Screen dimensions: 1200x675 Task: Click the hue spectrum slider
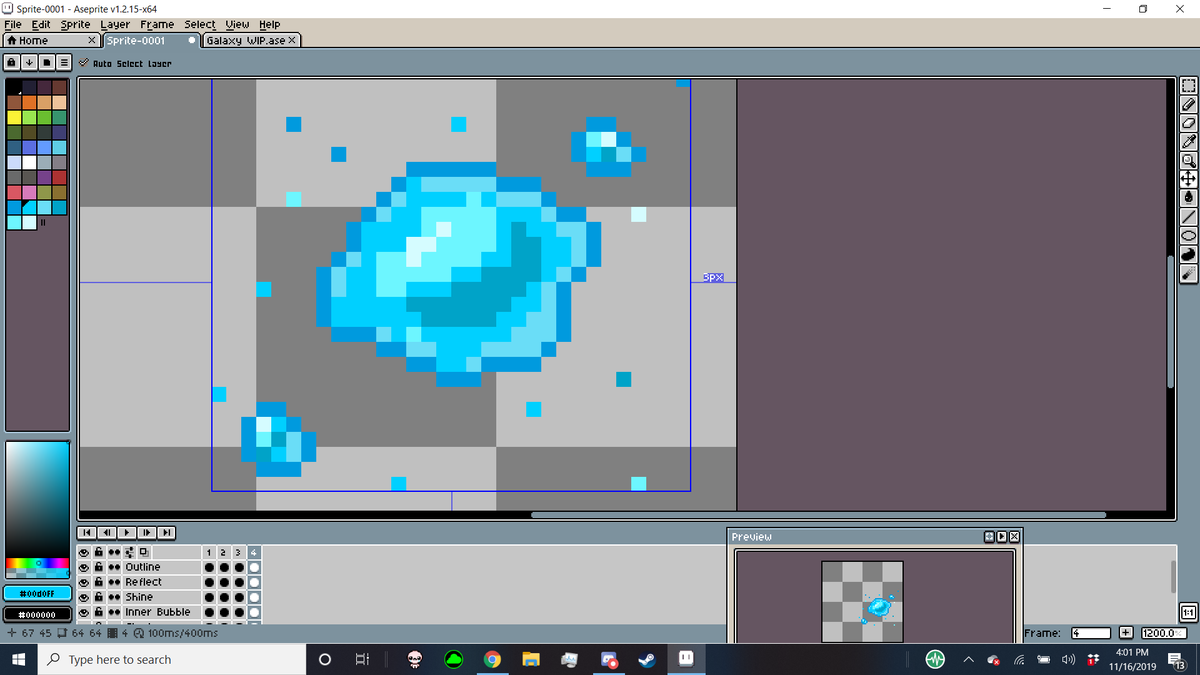point(37,563)
